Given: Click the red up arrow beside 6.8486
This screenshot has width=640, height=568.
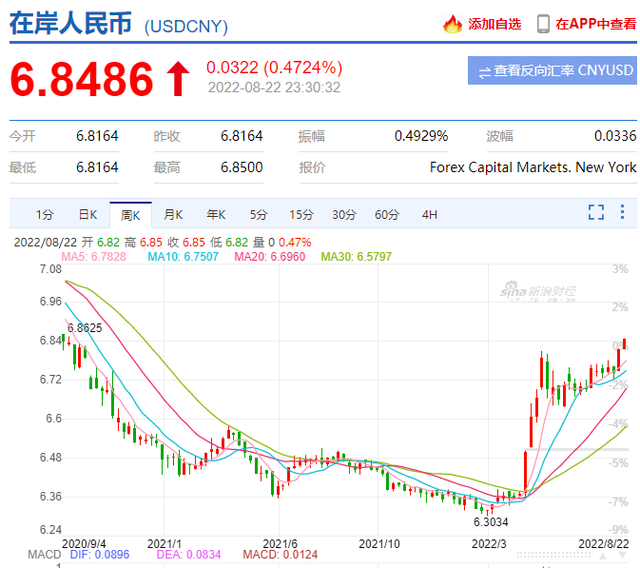Looking at the screenshot, I should coord(178,79).
